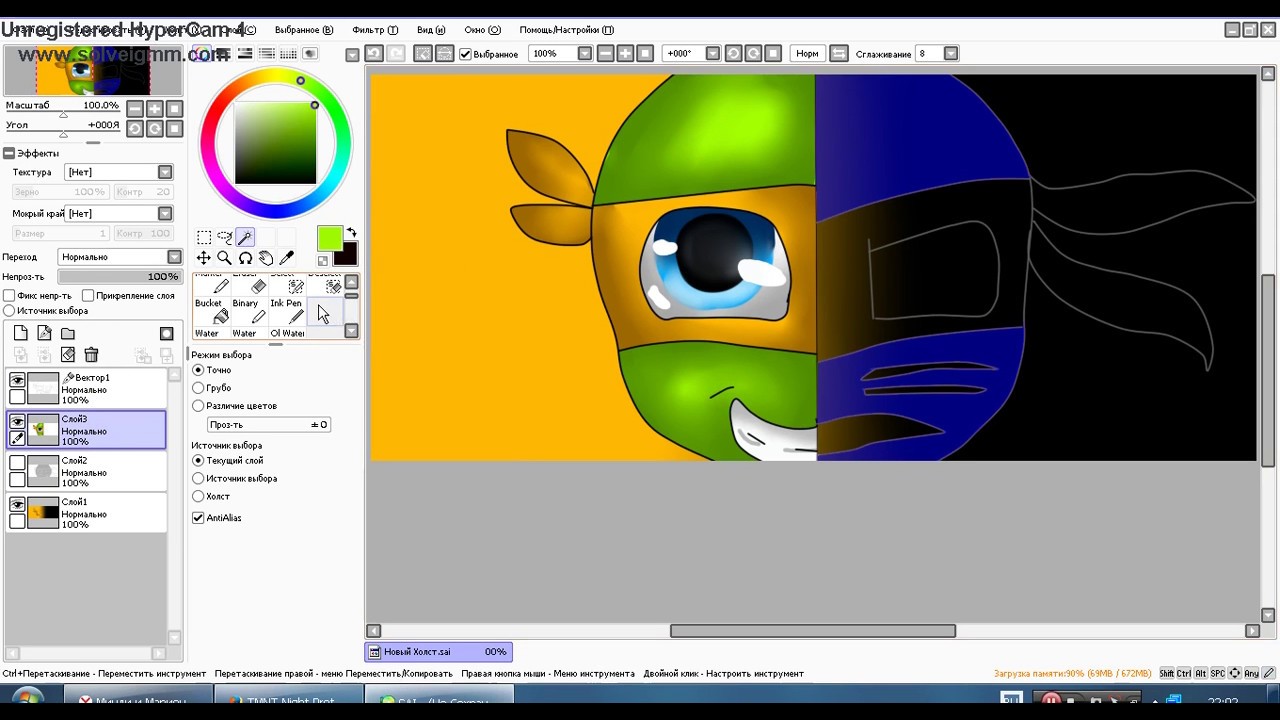
Task: Enable Фикс непр-ть checkbox
Action: click(9, 295)
